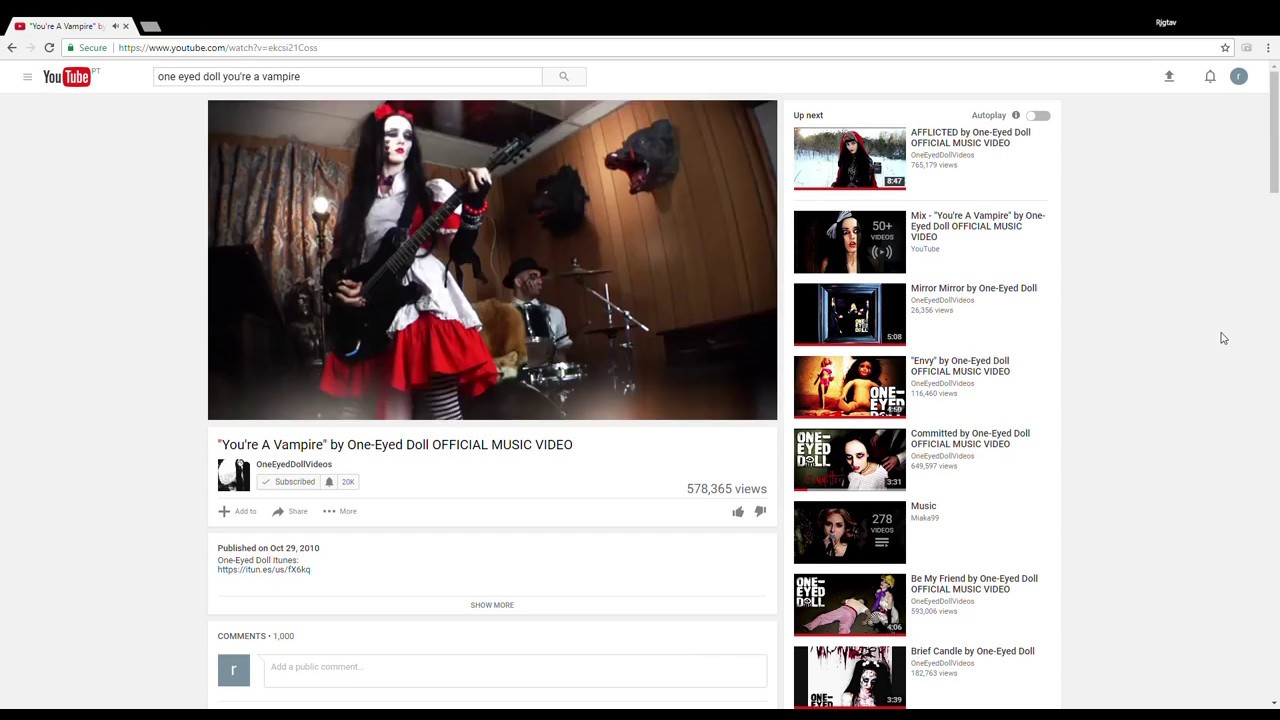This screenshot has width=1280, height=720.
Task: Open Brief Candle video thumbnail
Action: pyautogui.click(x=850, y=677)
